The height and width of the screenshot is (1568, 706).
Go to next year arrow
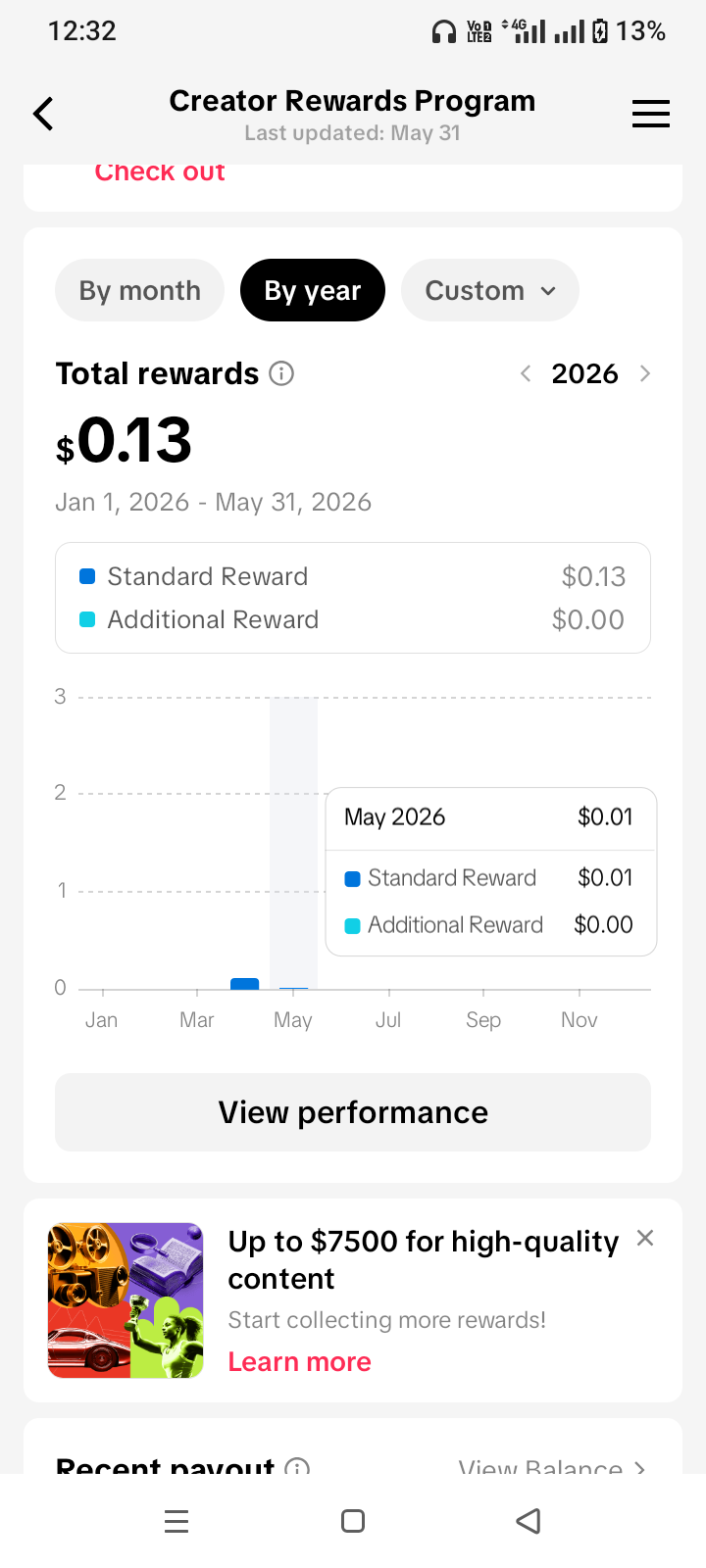[x=644, y=373]
